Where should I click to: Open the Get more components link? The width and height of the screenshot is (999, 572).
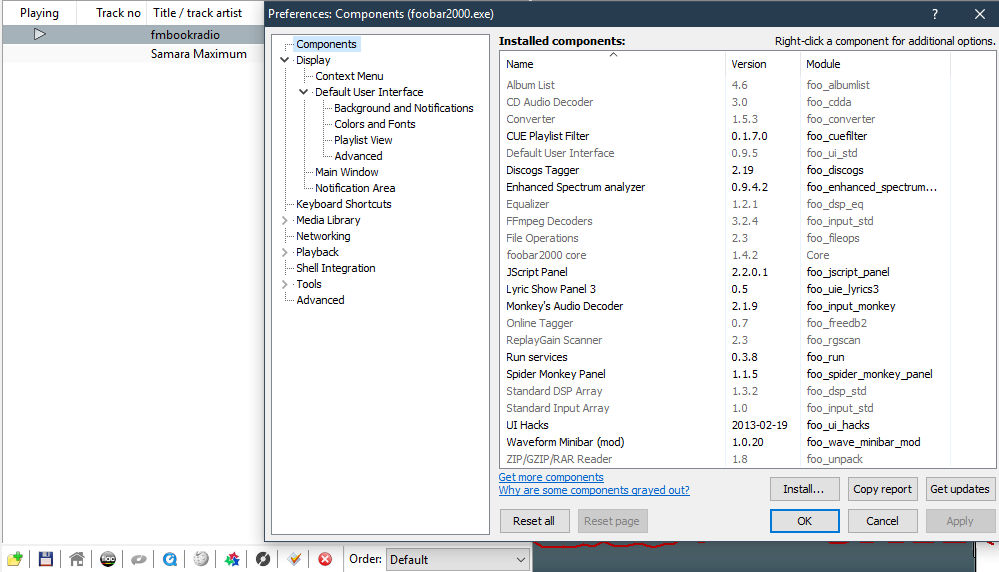[x=551, y=477]
